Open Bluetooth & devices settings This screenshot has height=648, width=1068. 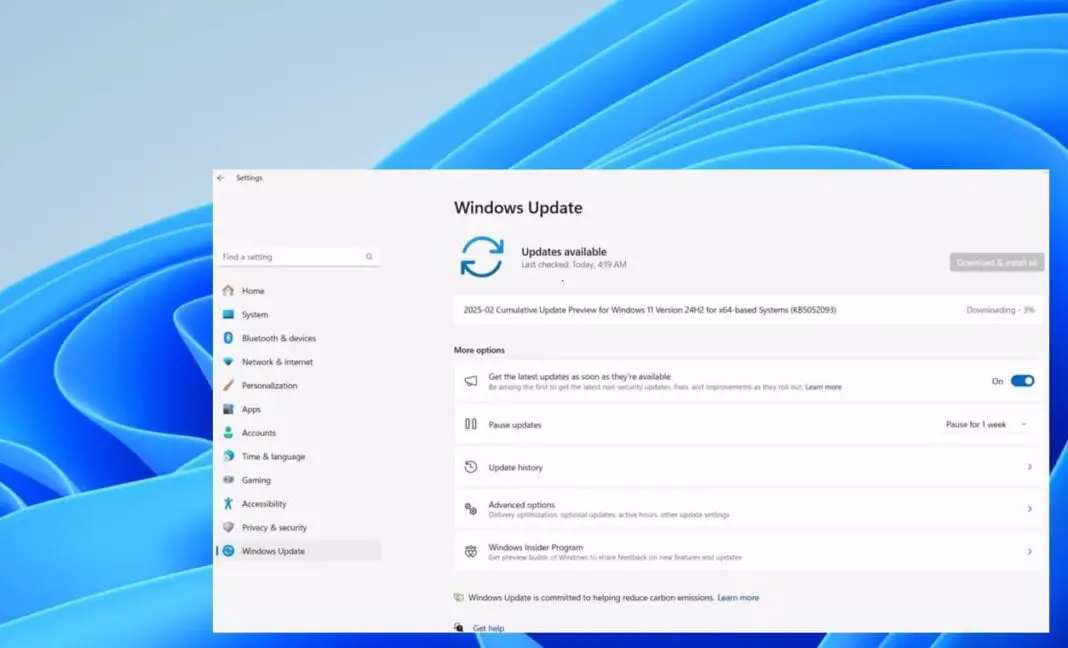[x=280, y=338]
